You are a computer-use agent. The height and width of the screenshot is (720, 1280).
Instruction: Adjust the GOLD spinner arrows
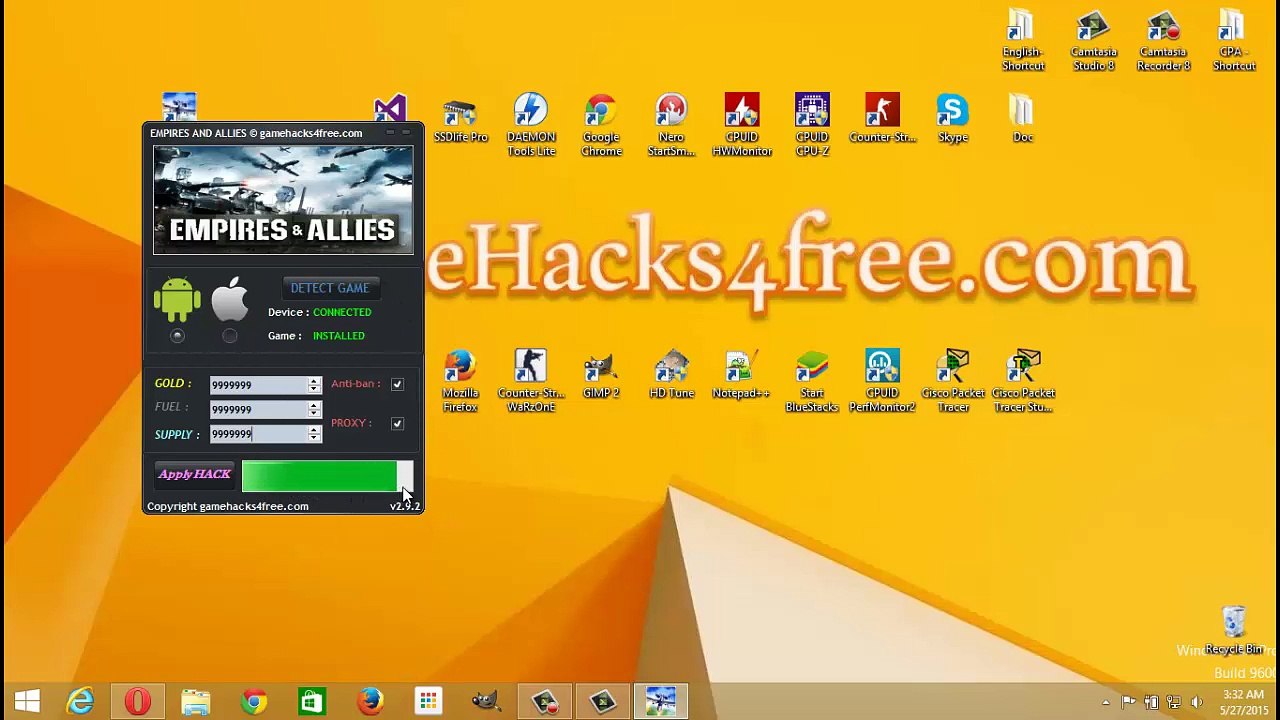(x=314, y=385)
